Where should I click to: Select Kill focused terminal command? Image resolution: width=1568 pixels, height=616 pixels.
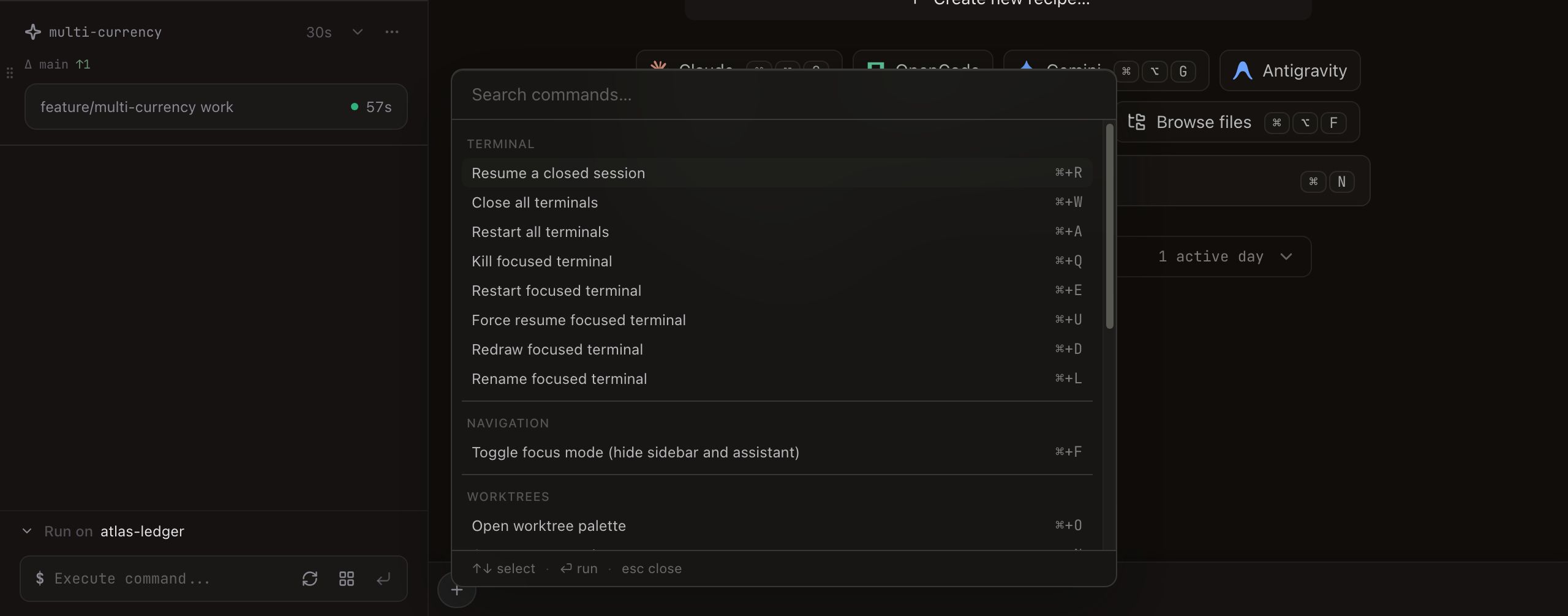pyautogui.click(x=777, y=261)
